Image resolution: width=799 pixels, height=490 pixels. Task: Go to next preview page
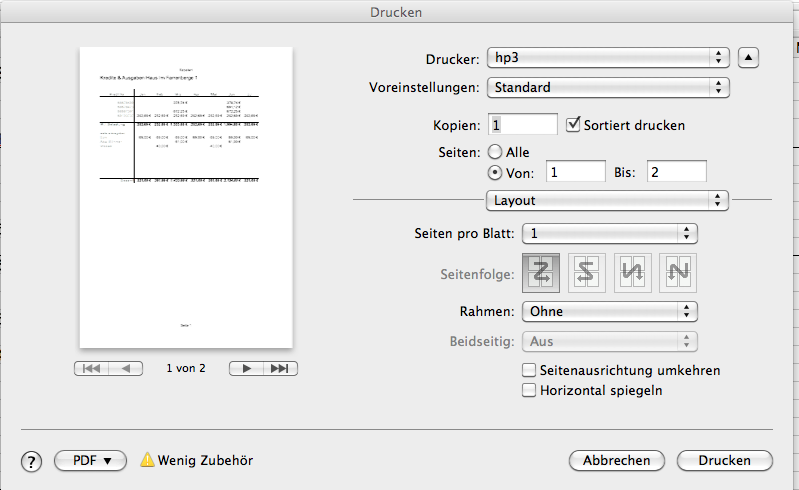[247, 368]
